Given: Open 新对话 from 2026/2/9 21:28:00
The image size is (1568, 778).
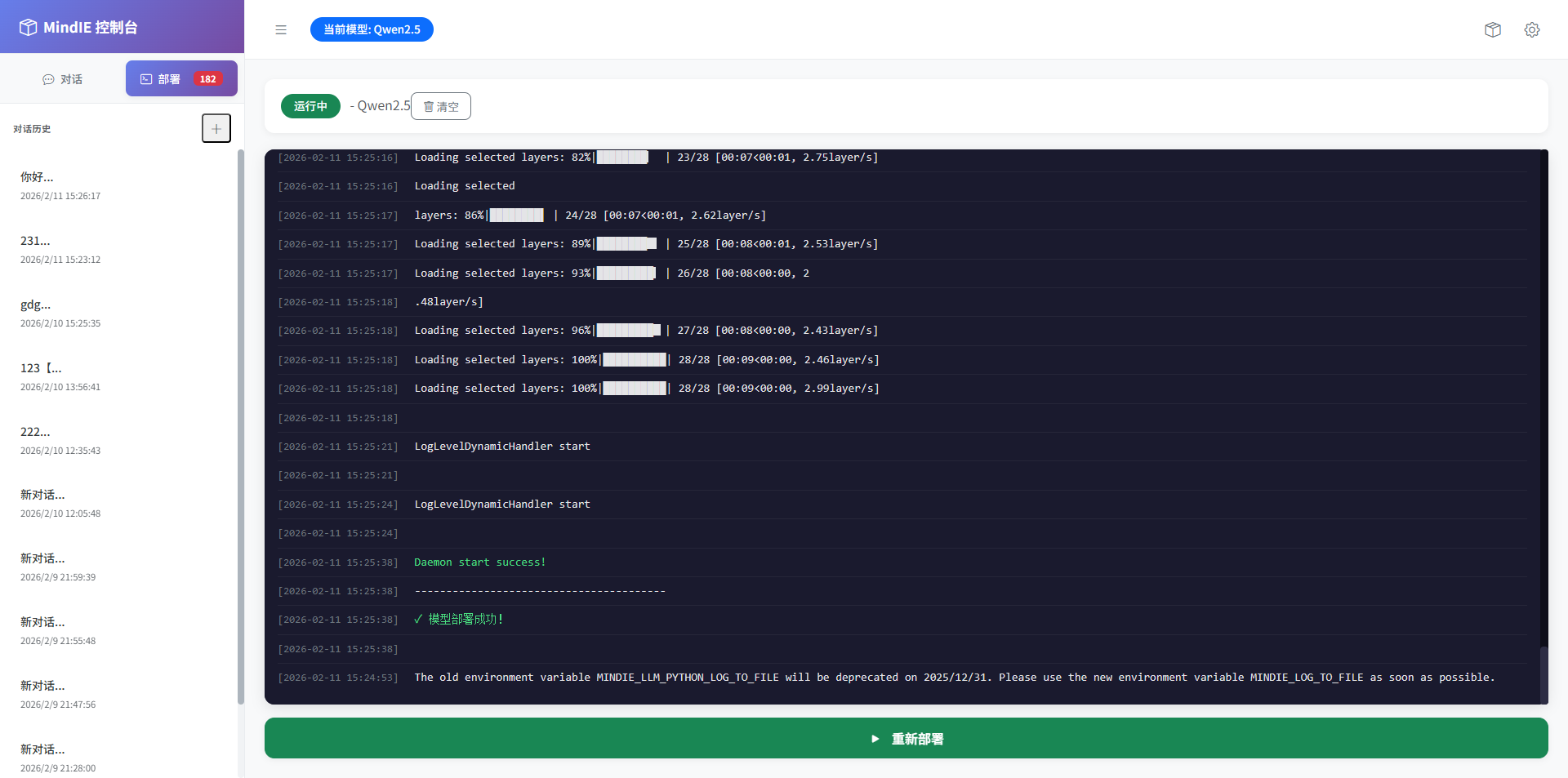Looking at the screenshot, I should tap(118, 758).
